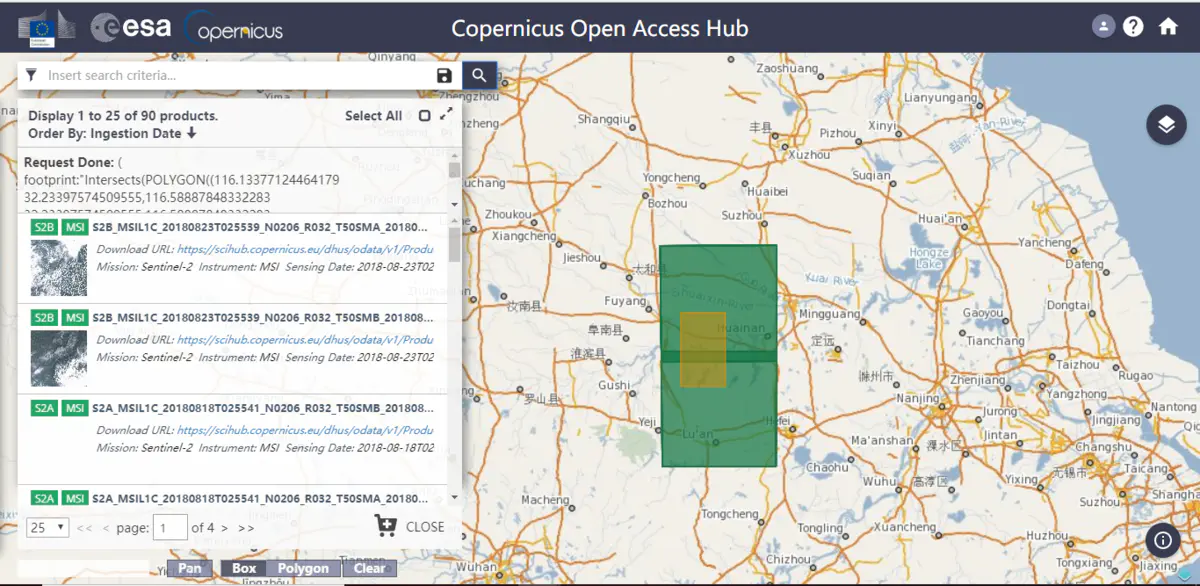The height and width of the screenshot is (586, 1200).
Task: Activate Polygon drawing mode
Action: click(x=303, y=568)
